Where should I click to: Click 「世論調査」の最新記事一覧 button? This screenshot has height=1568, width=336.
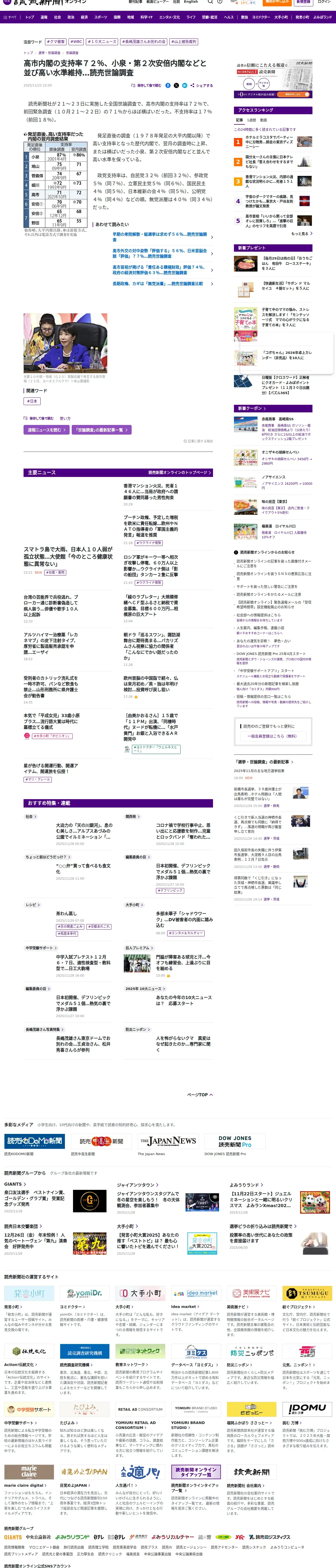pyautogui.click(x=101, y=430)
